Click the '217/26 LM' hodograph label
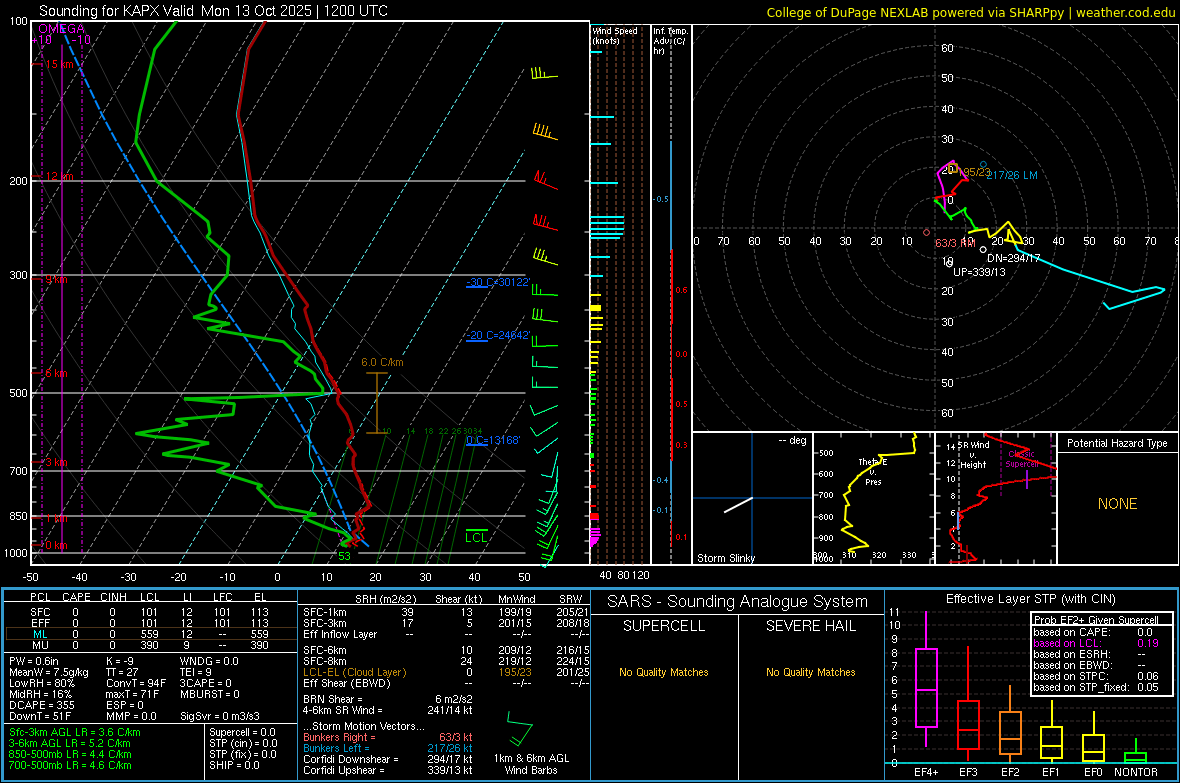Image resolution: width=1180 pixels, height=783 pixels. pos(1011,175)
